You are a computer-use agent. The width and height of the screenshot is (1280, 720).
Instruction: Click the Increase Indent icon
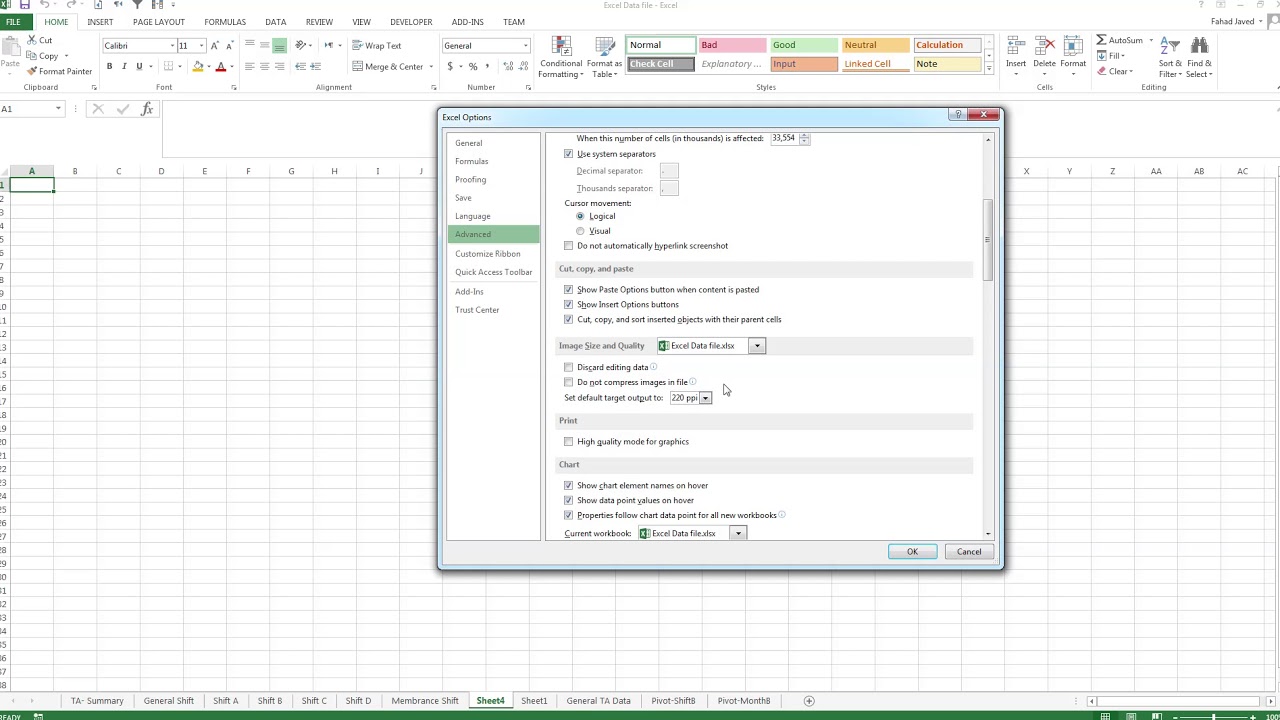(x=317, y=67)
